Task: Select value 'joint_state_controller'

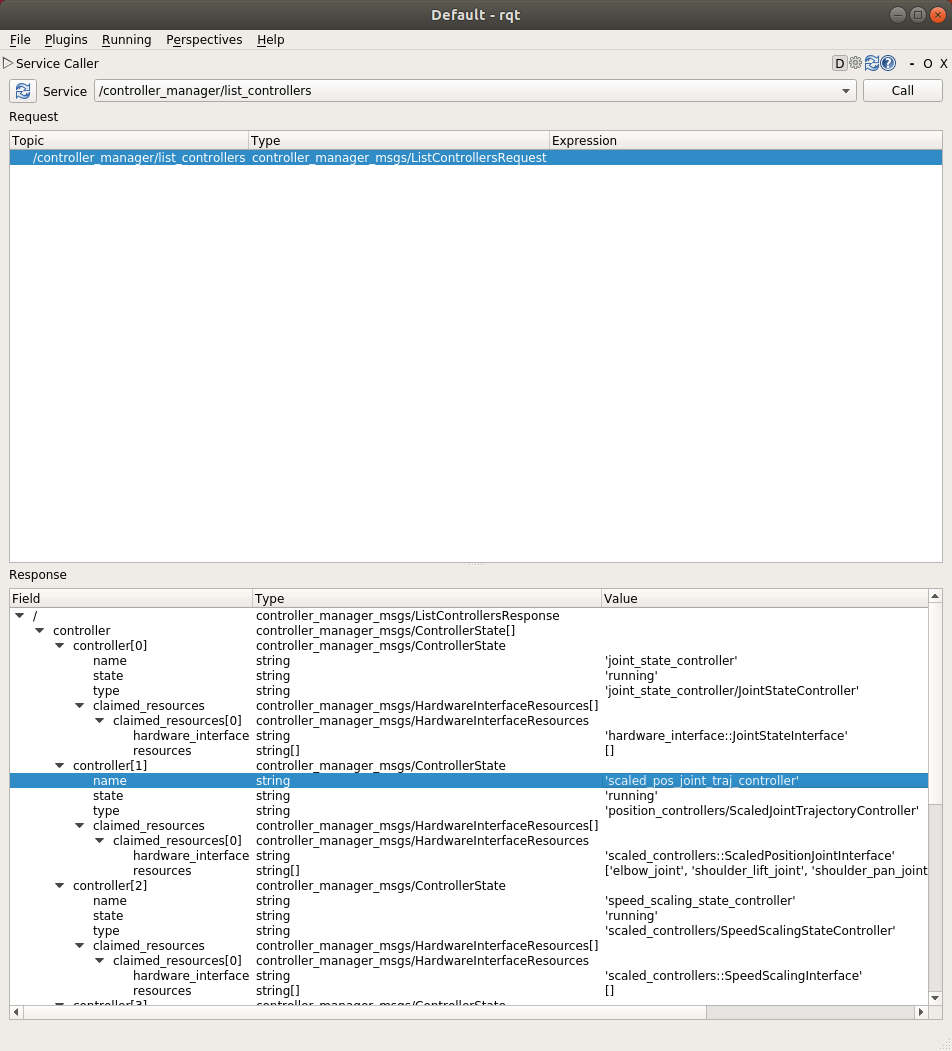Action: tap(671, 661)
